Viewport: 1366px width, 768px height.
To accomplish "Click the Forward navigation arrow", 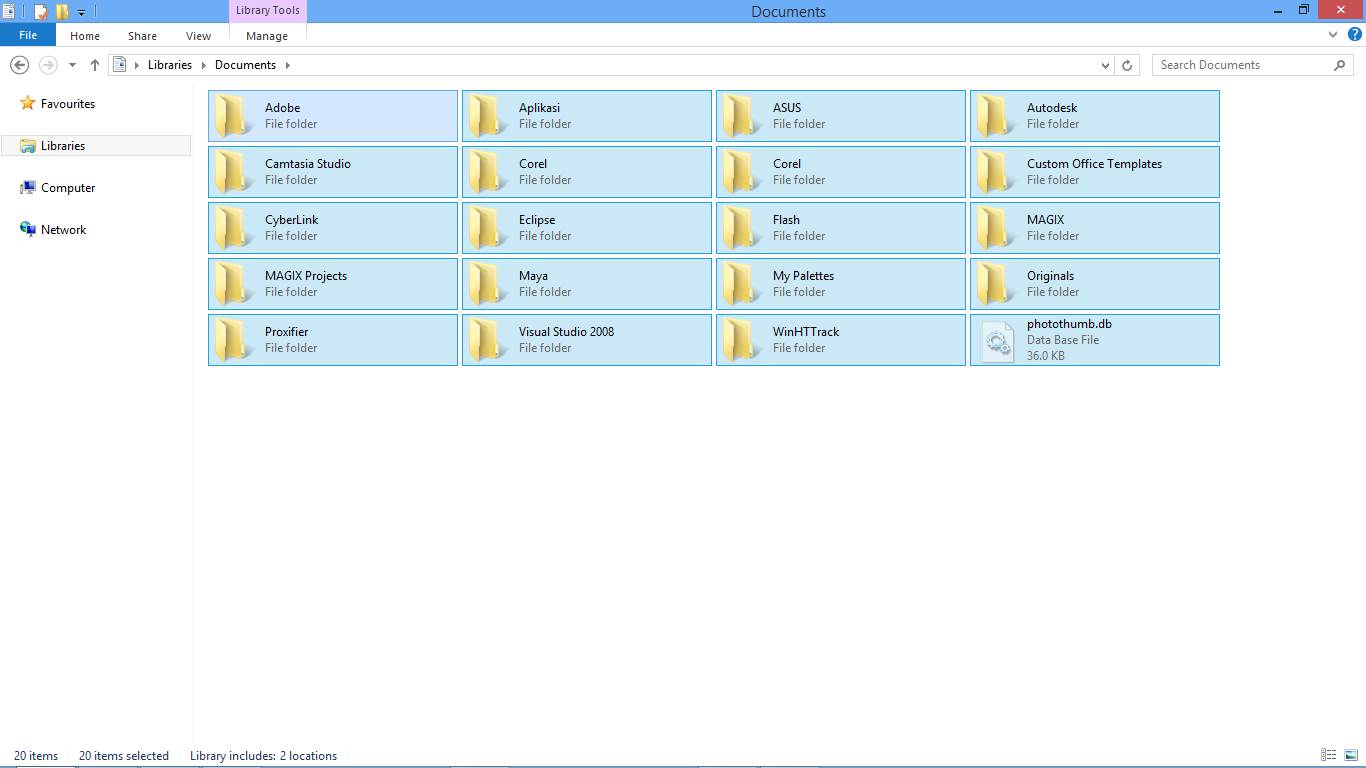I will tap(47, 65).
